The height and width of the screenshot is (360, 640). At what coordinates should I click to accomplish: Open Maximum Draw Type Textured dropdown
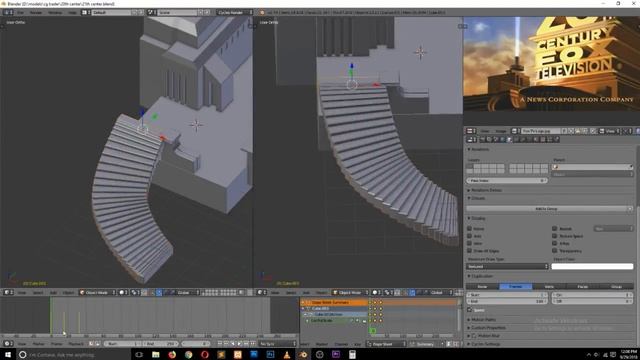[507, 266]
